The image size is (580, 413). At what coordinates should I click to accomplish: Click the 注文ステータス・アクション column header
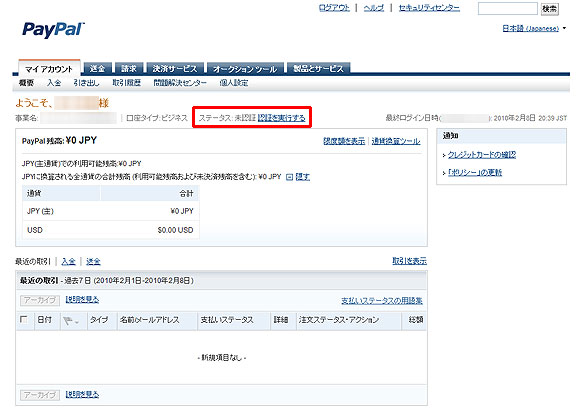point(339,320)
